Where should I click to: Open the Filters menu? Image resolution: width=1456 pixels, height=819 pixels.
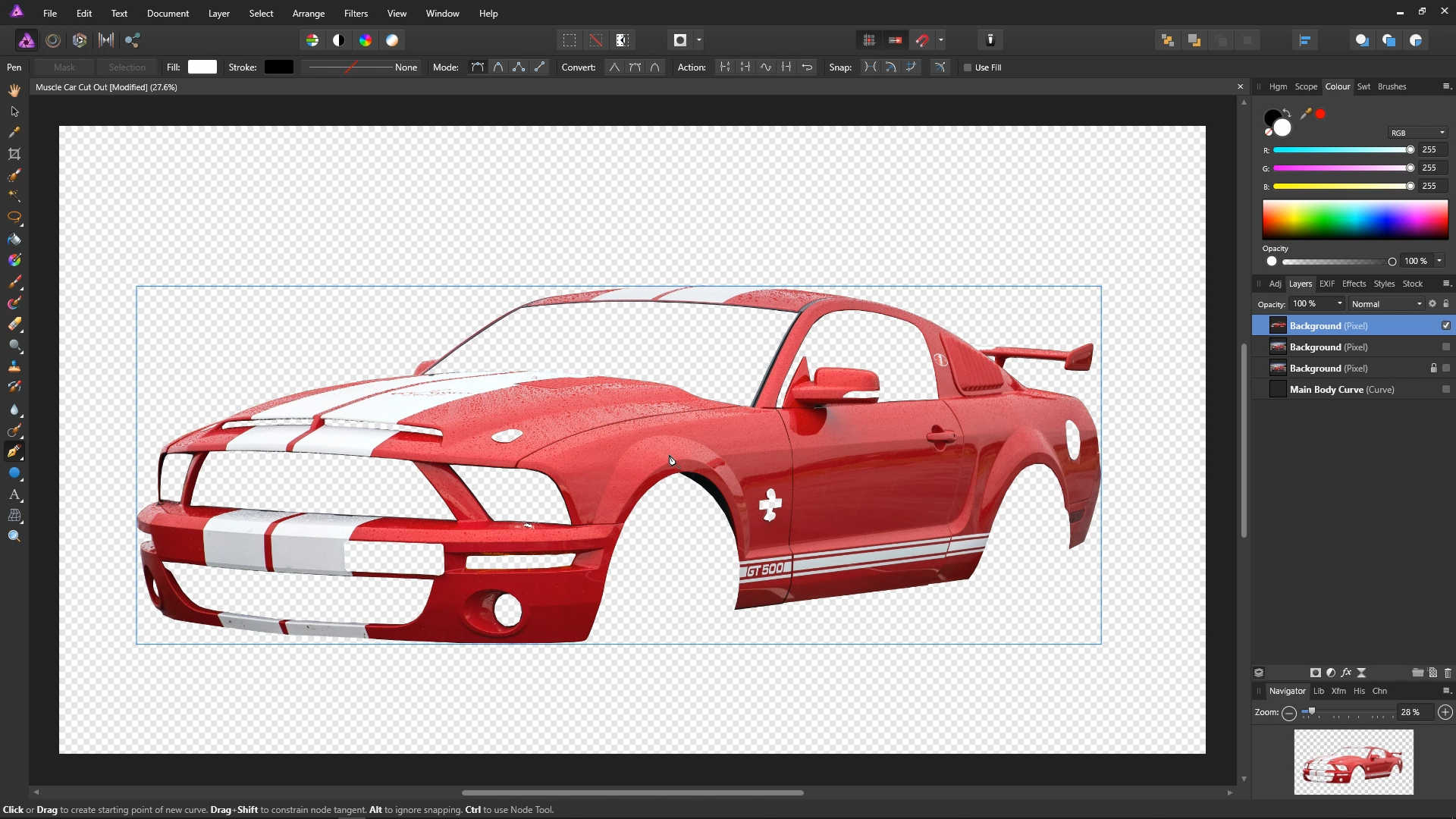point(356,14)
